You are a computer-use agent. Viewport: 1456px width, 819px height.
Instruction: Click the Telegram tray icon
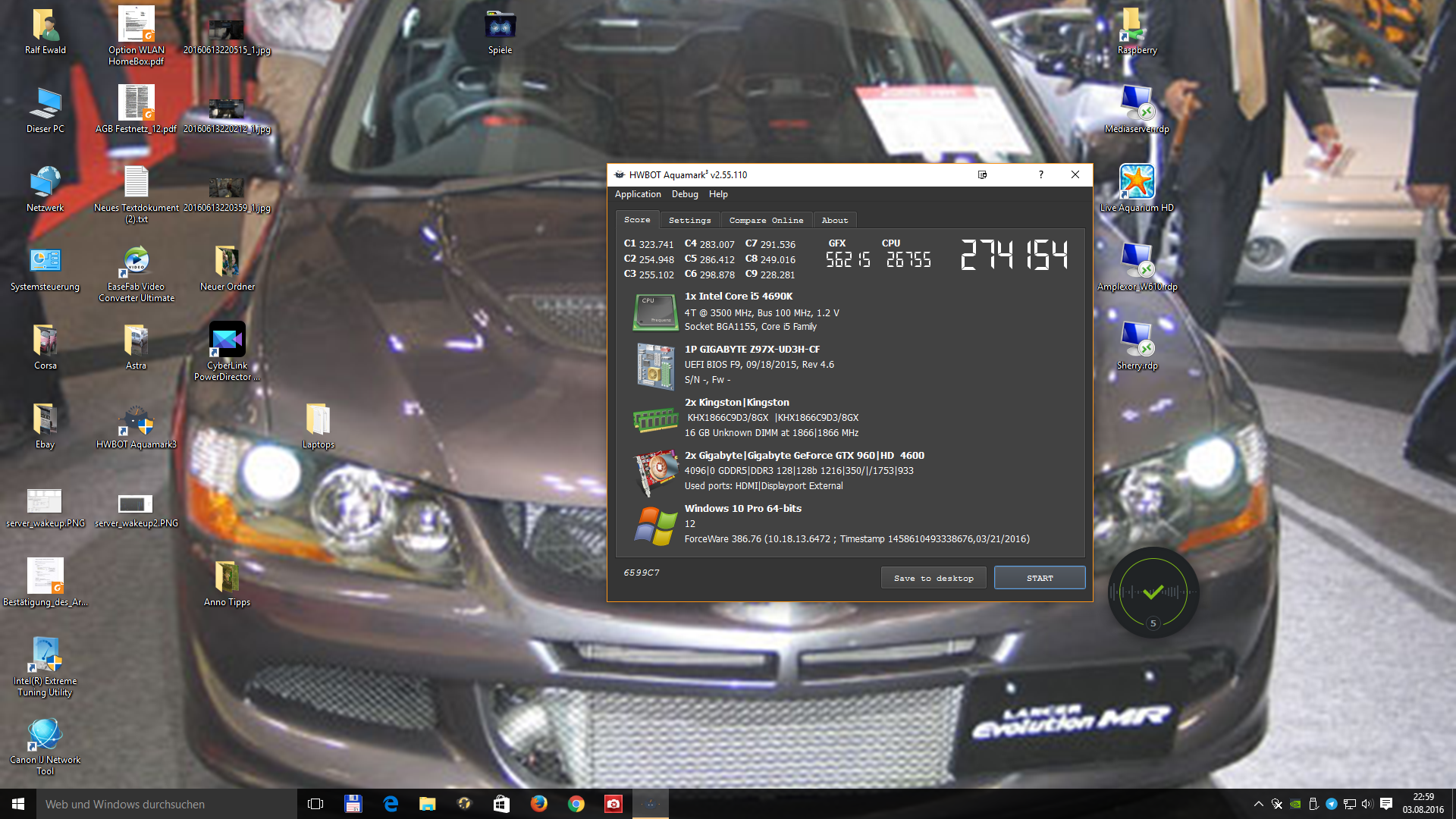point(1331,804)
